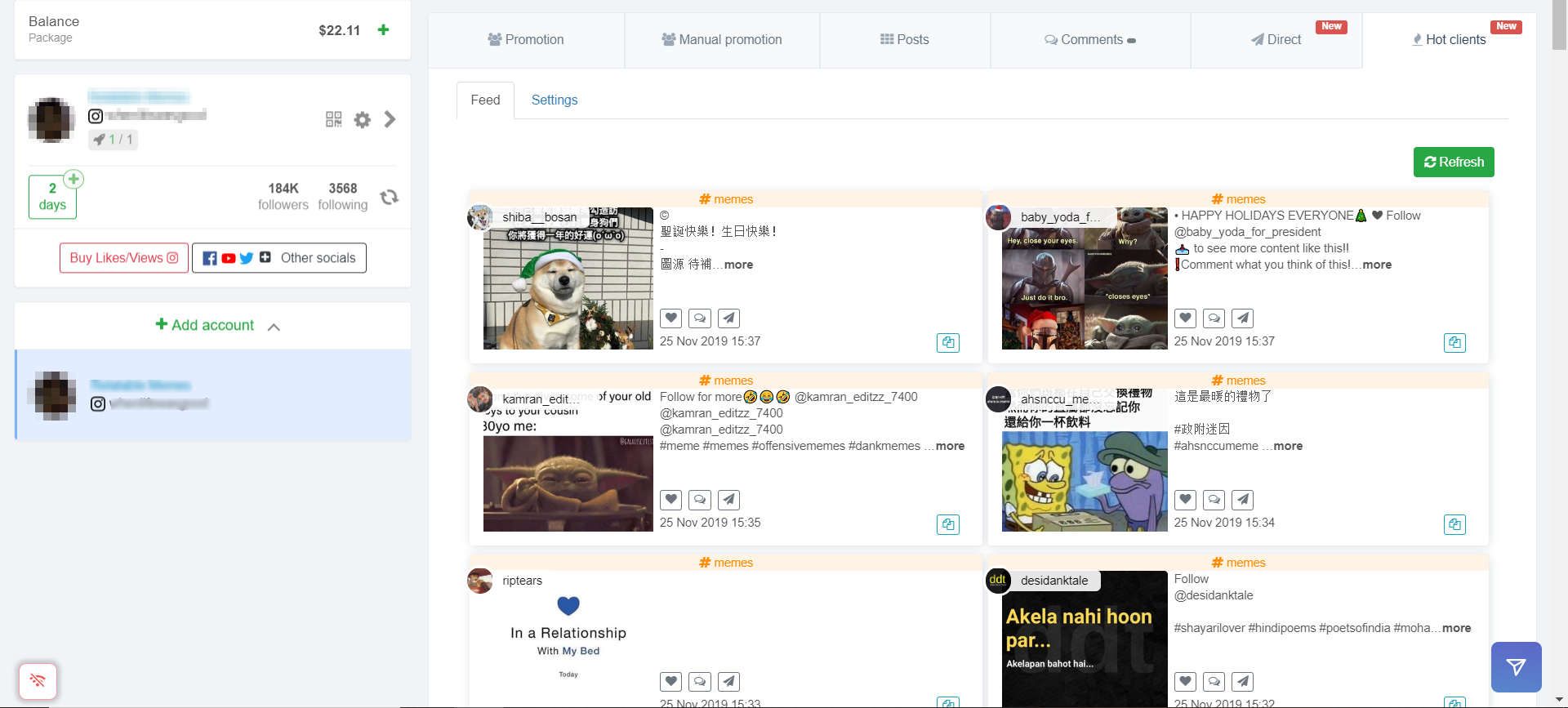
Task: Comment on the ahsnccu_me post
Action: coord(1214,499)
